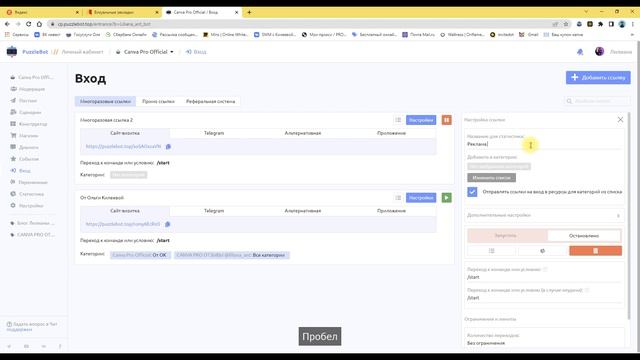The image size is (640, 360).
Task: Open Настройки gear item in sidebar
Action: [x=31, y=206]
